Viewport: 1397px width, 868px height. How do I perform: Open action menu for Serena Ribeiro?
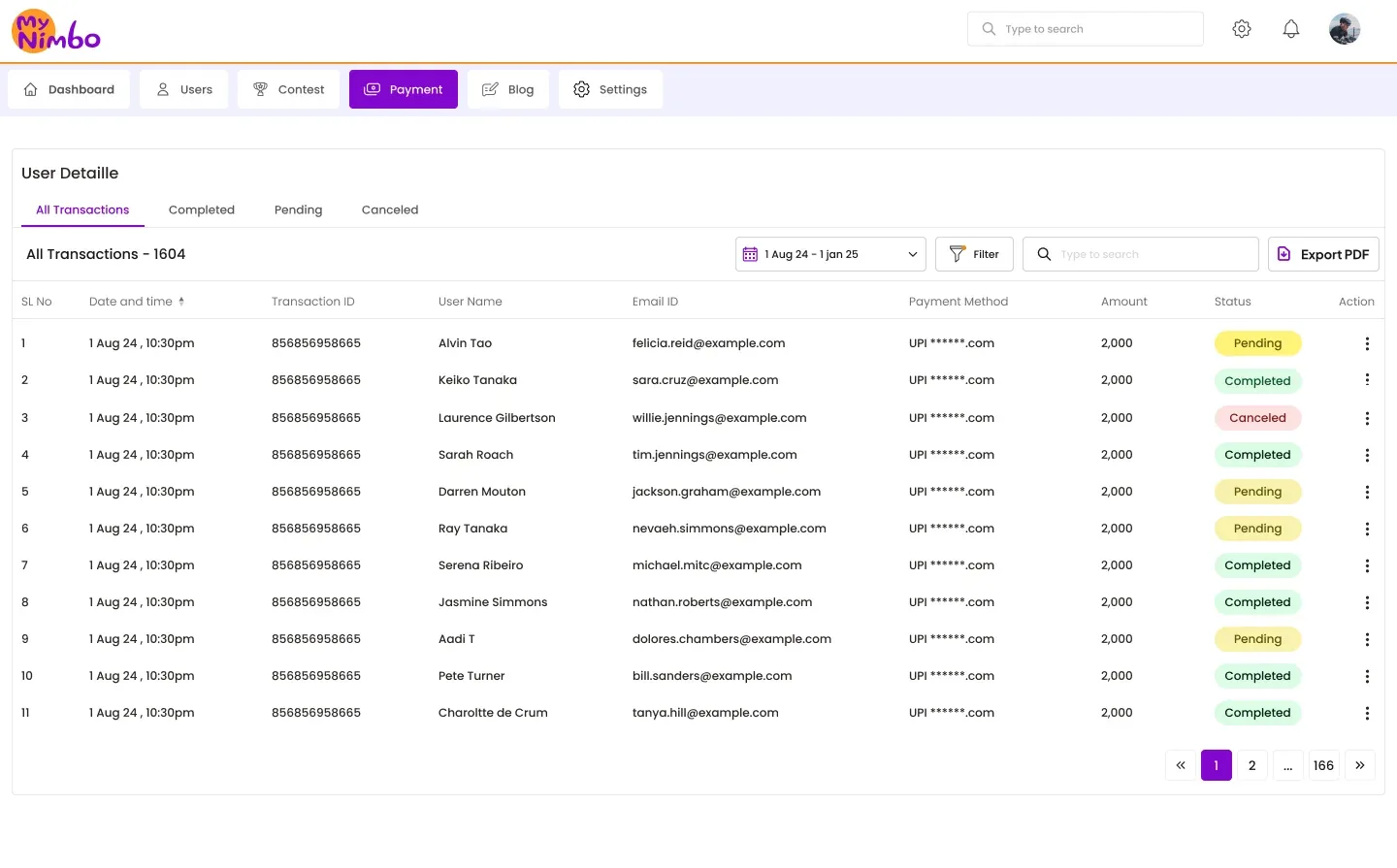click(x=1367, y=565)
